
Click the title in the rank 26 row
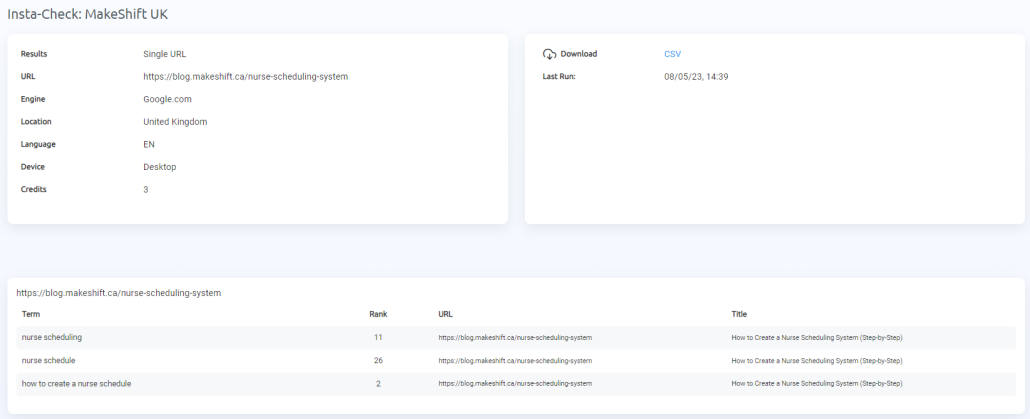[x=817, y=361]
